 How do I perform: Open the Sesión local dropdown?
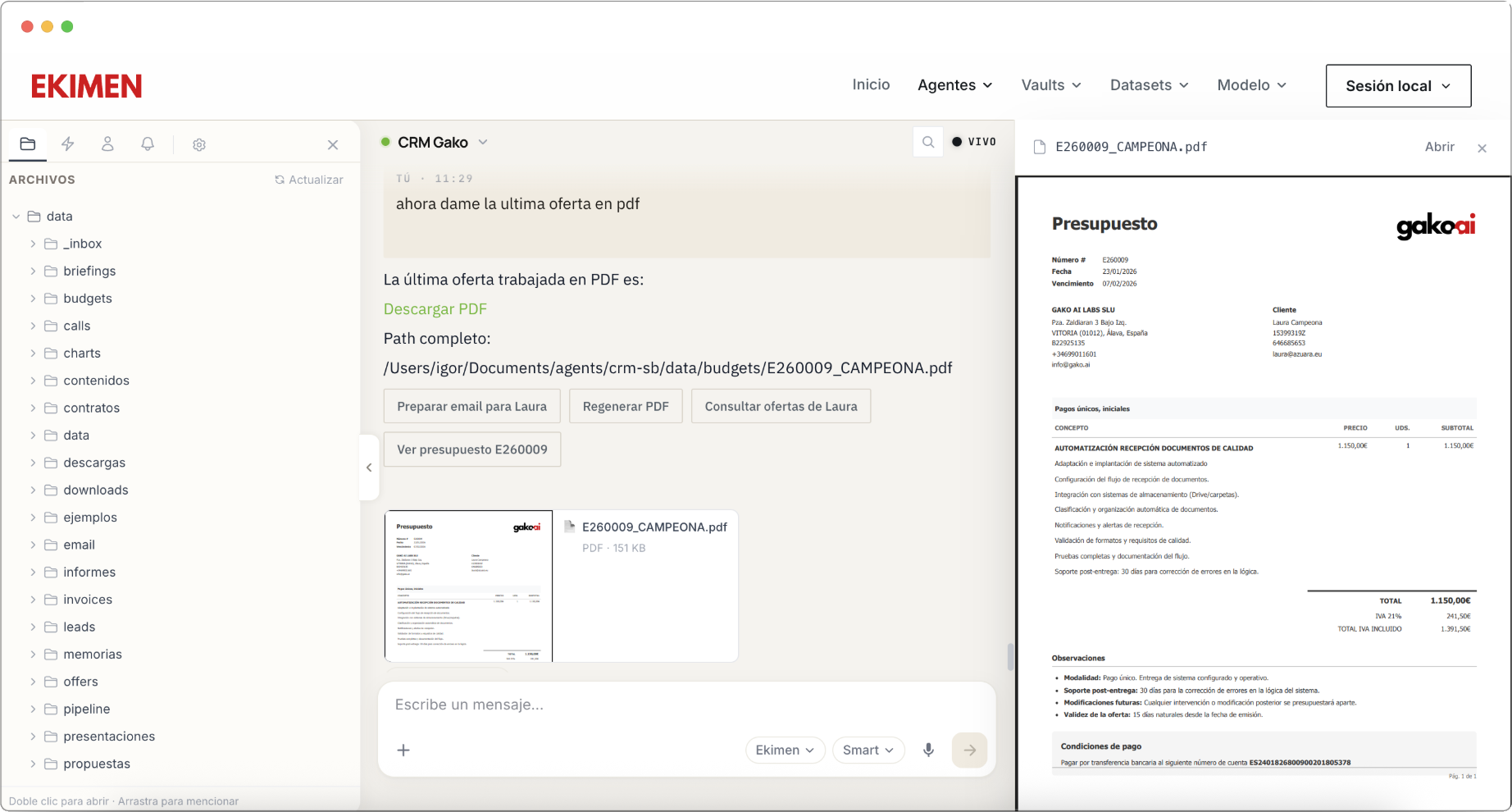1399,86
